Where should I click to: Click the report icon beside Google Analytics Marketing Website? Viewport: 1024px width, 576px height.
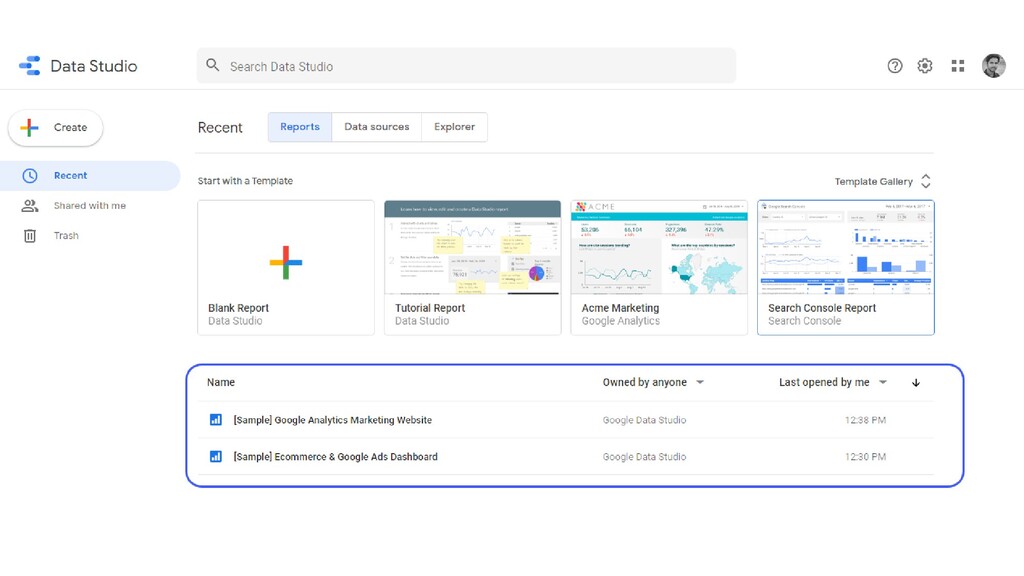tap(216, 420)
